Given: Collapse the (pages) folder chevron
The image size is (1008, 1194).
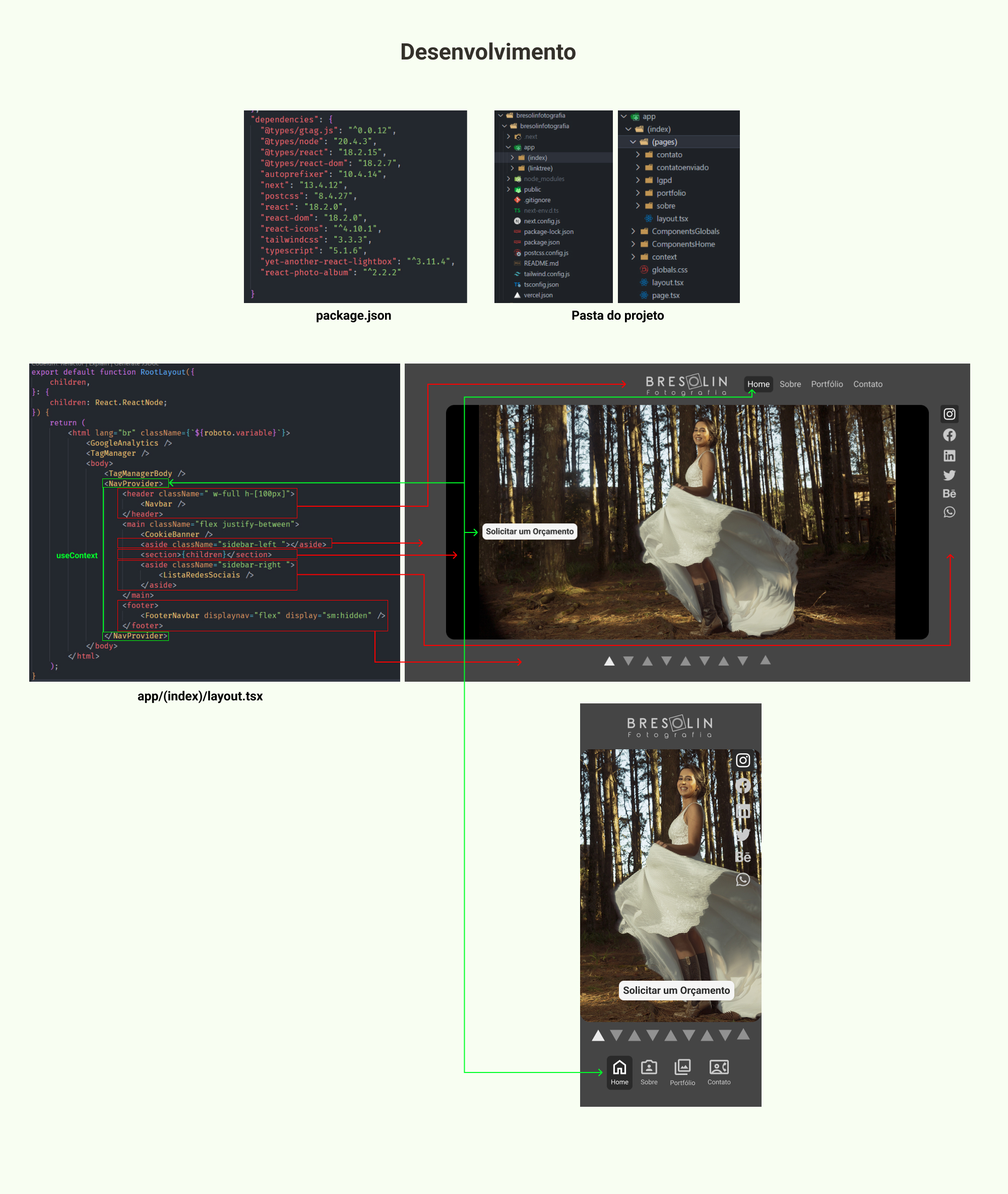Looking at the screenshot, I should (x=633, y=142).
